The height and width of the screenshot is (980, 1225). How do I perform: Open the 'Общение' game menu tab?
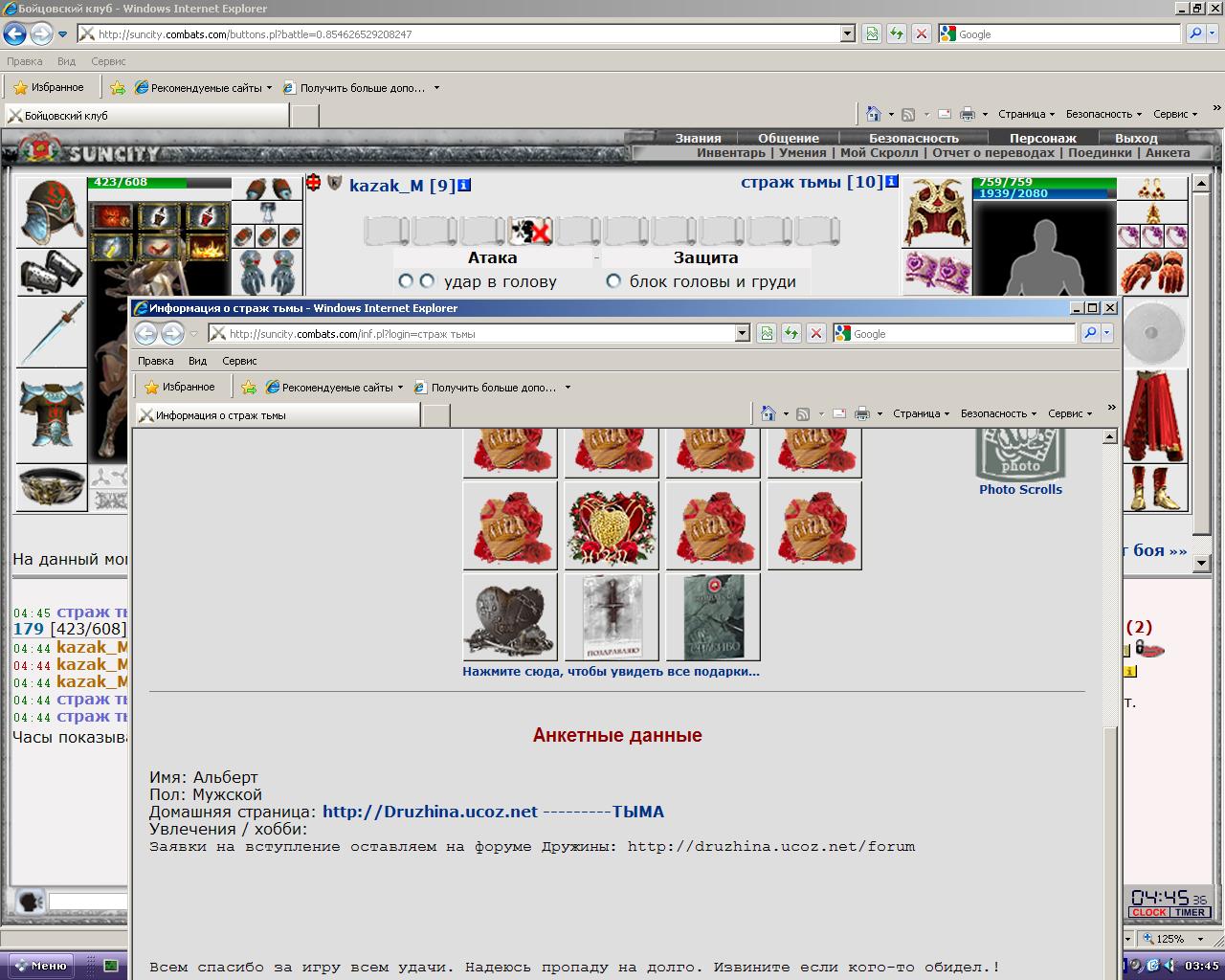pos(789,138)
